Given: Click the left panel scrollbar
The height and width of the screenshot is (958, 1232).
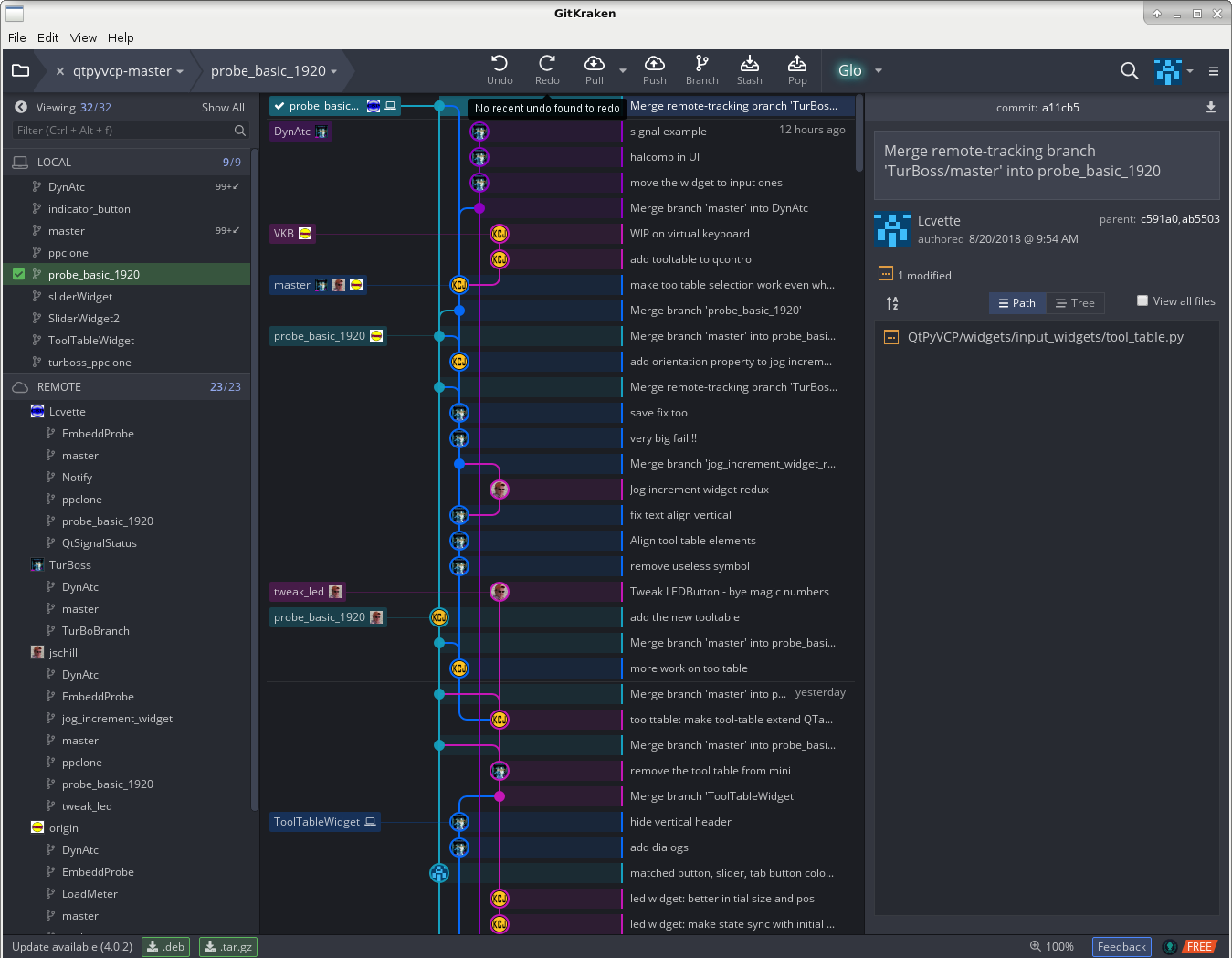Looking at the screenshot, I should (256, 479).
